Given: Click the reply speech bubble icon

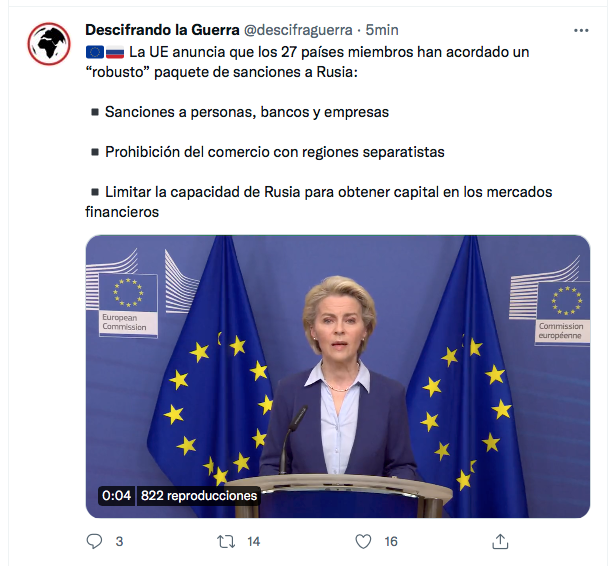Looking at the screenshot, I should [94, 541].
